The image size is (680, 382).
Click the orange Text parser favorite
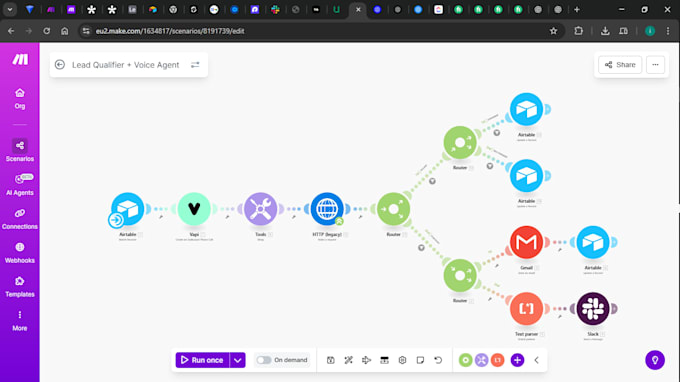pyautogui.click(x=497, y=360)
